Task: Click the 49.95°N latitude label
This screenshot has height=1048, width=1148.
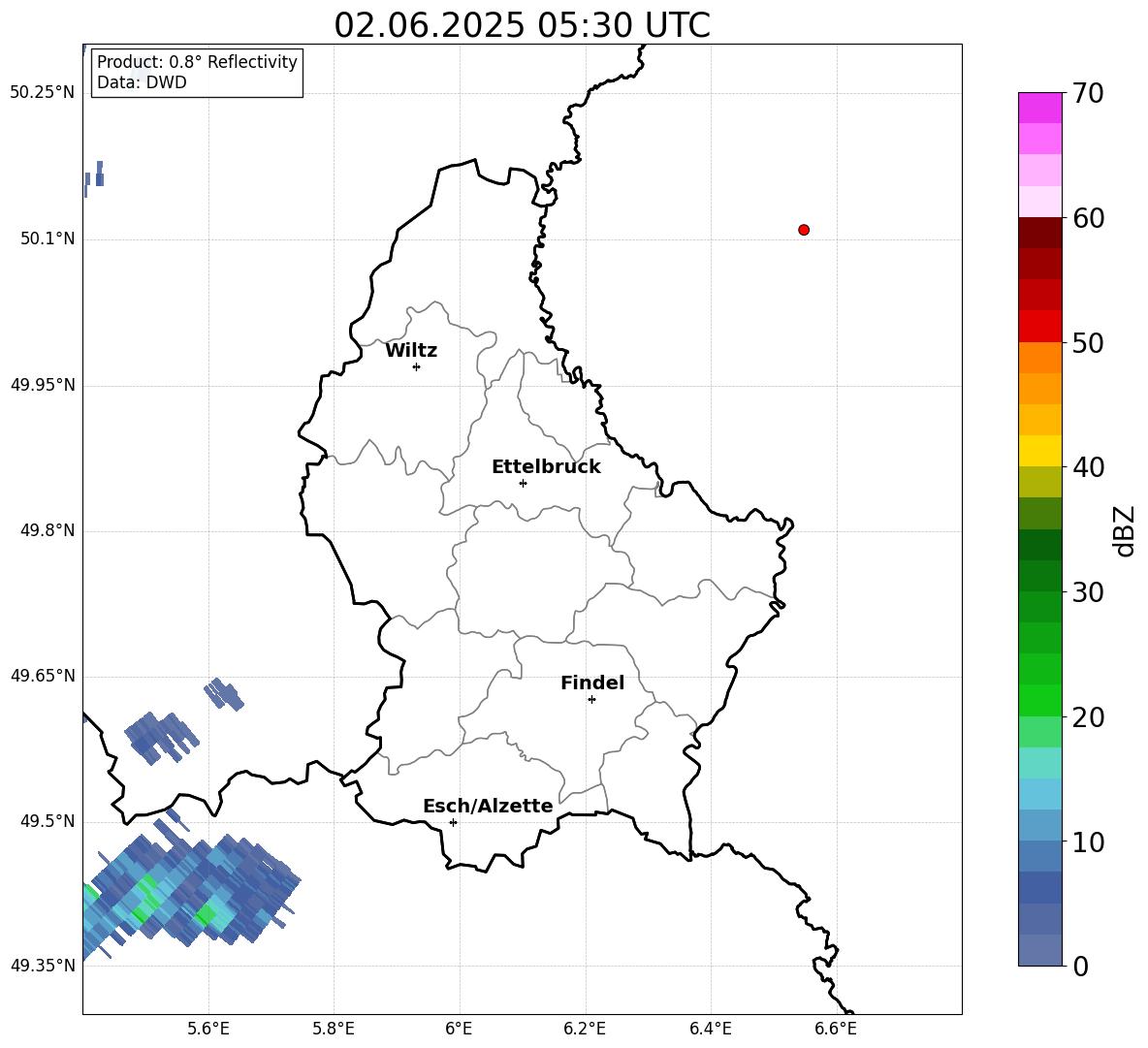Action: [x=43, y=385]
